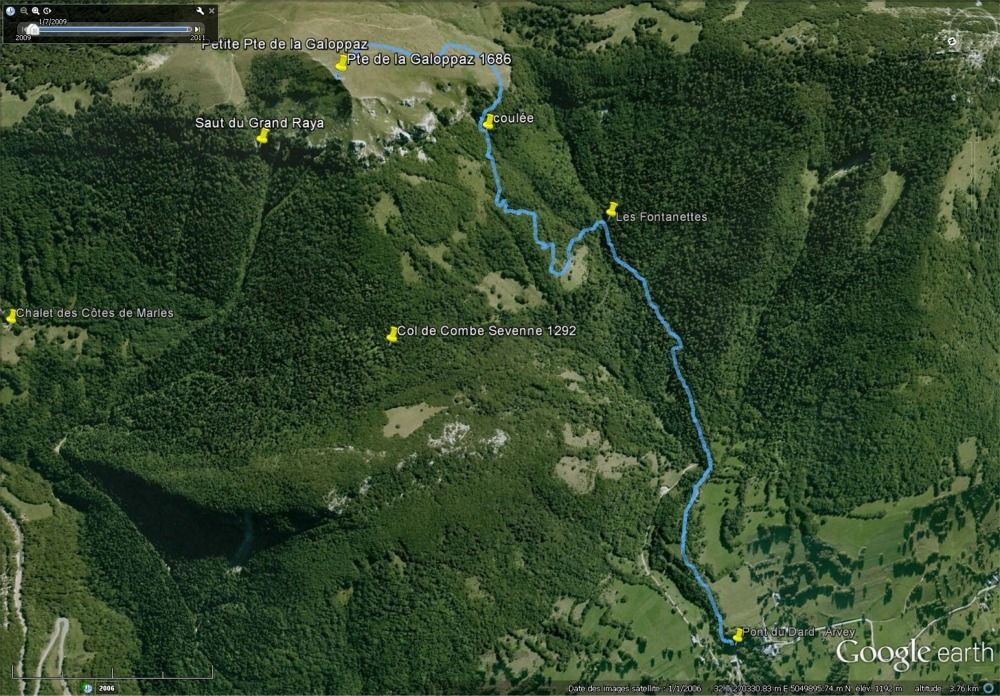Screen dimensions: 1000x696
Task: Step the time slider forward to the next date
Action: [x=197, y=29]
